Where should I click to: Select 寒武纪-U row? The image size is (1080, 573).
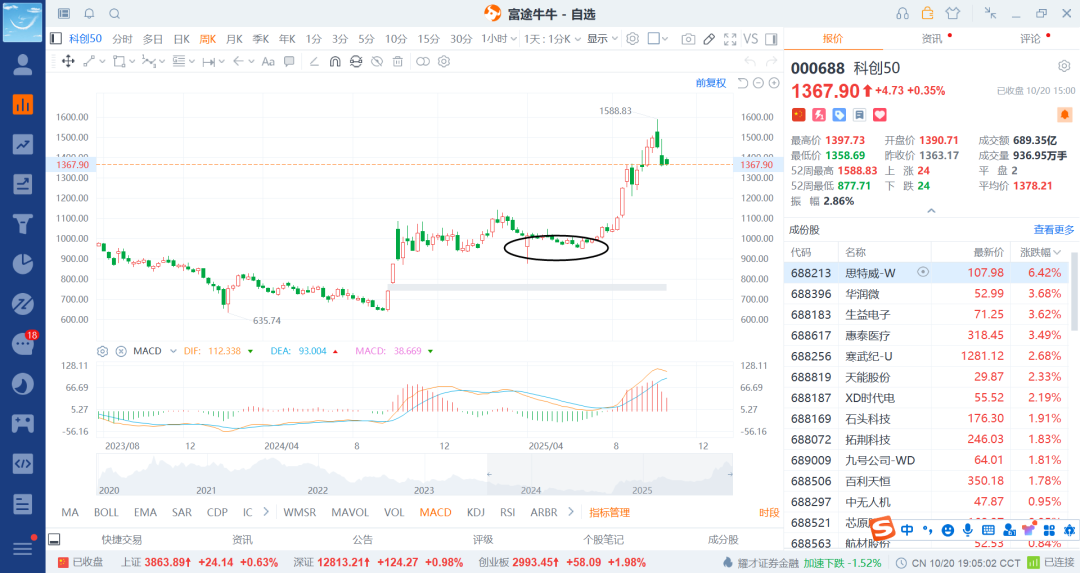click(927, 356)
